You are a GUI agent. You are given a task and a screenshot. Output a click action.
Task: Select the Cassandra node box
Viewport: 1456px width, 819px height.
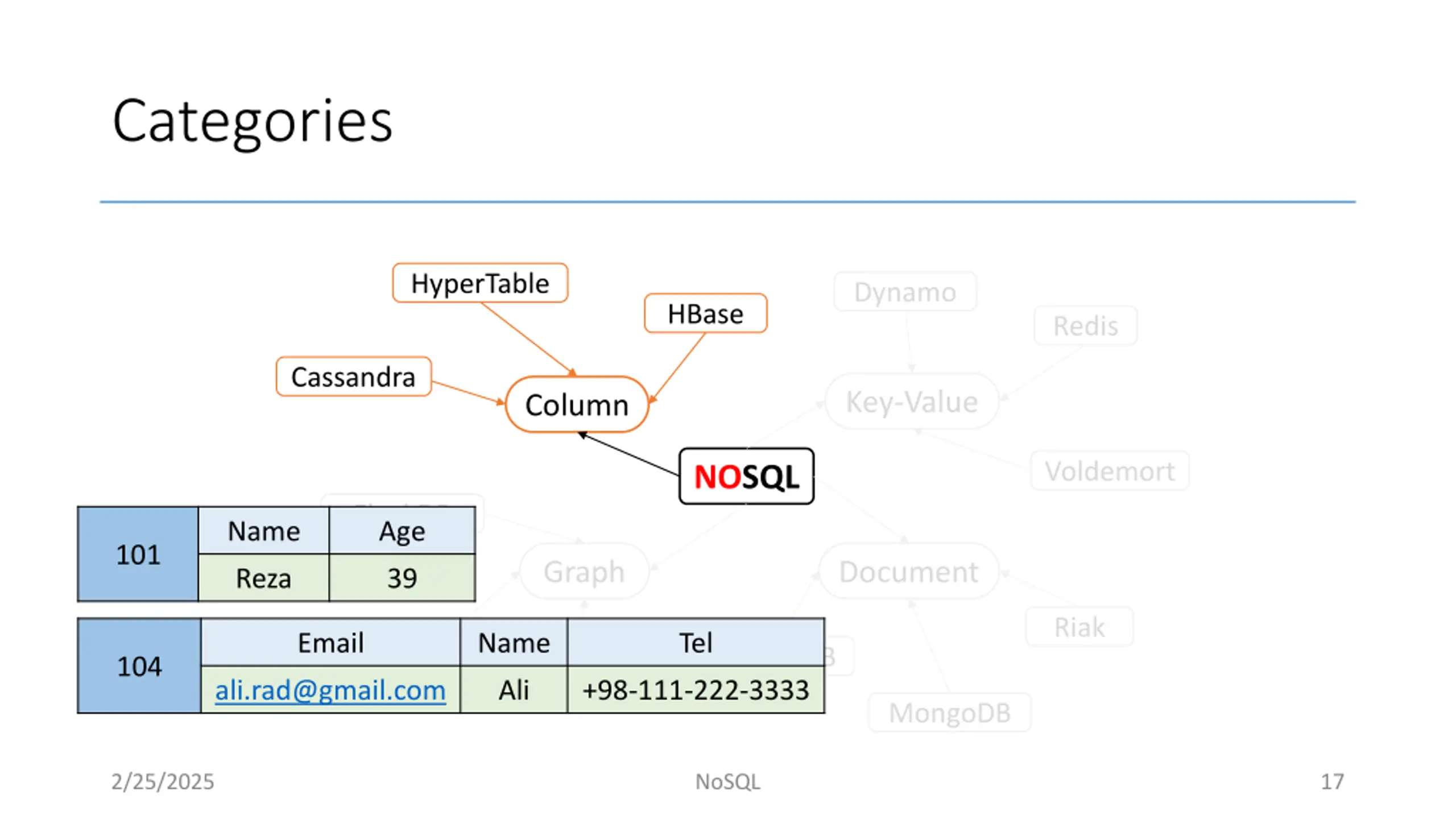(x=353, y=377)
